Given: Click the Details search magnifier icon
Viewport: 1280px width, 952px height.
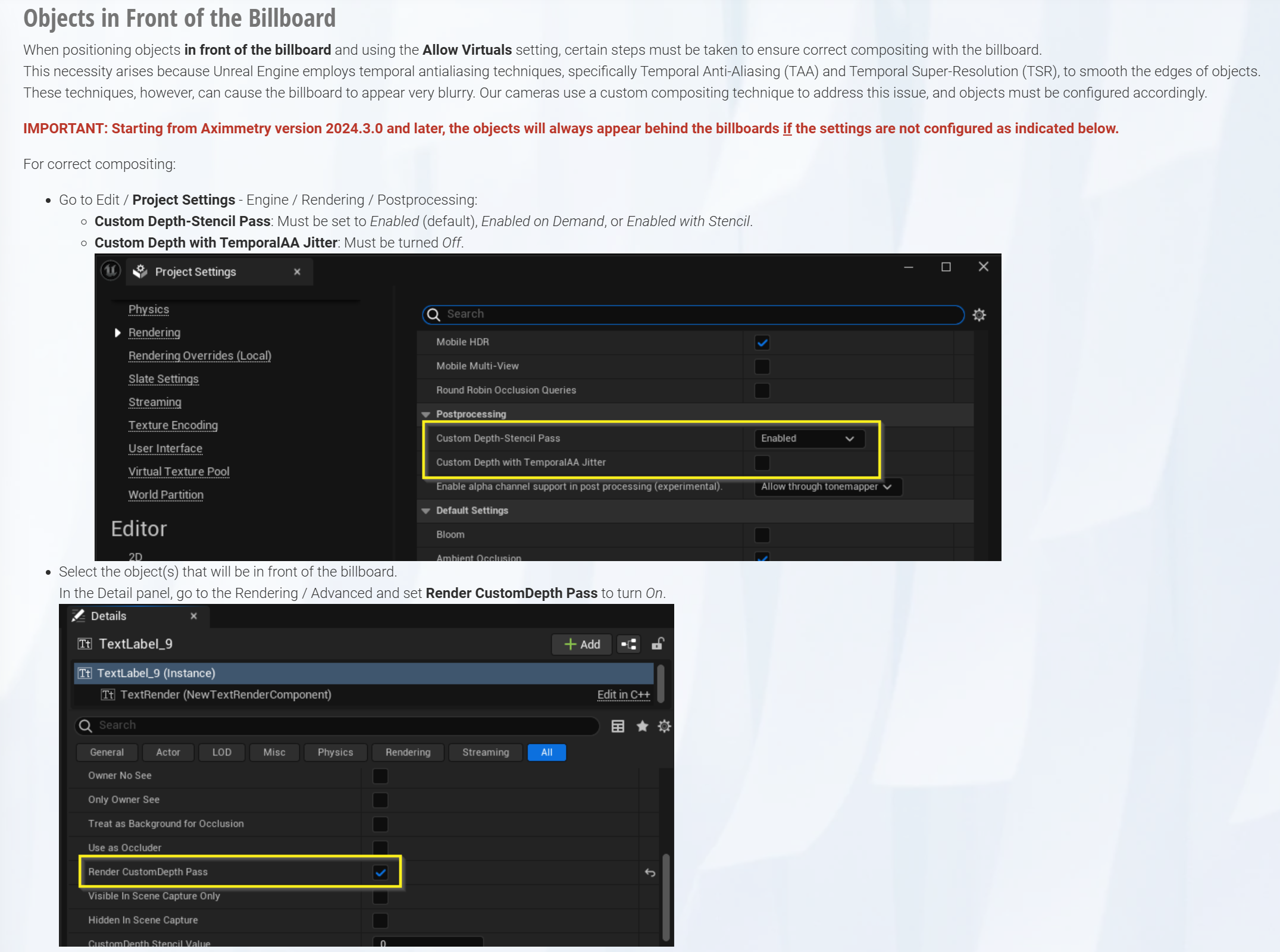Looking at the screenshot, I should tap(86, 726).
